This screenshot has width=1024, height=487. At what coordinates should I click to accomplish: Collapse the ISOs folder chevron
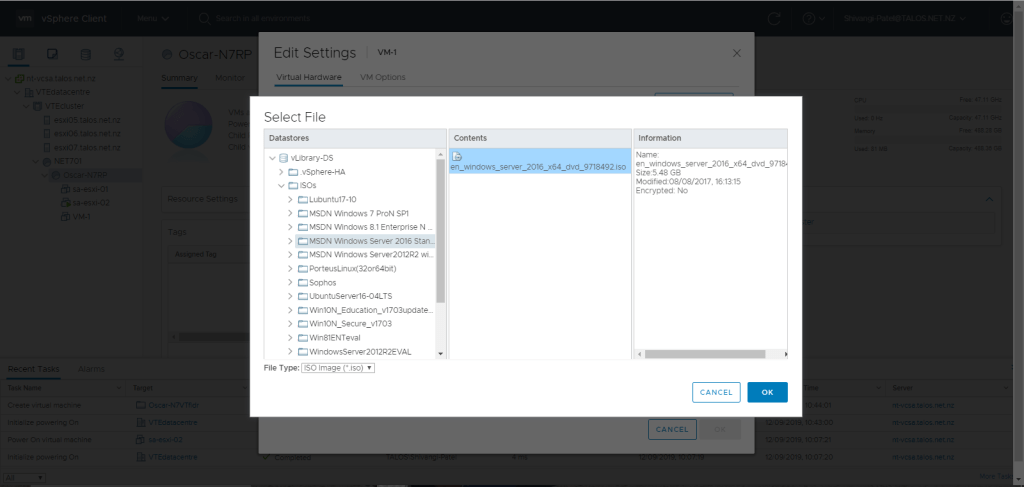coord(281,185)
